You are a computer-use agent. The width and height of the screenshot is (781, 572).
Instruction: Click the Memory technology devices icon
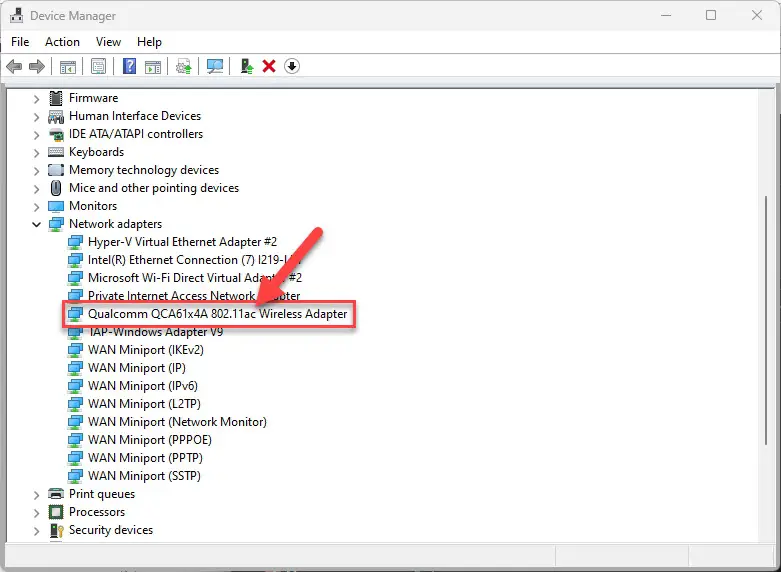click(56, 170)
